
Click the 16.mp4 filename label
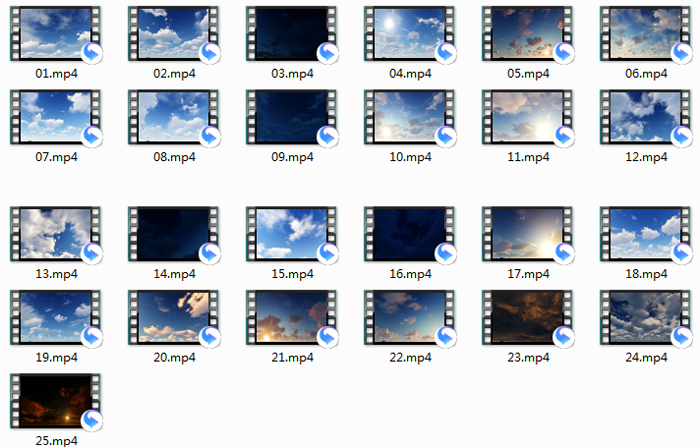coord(409,274)
